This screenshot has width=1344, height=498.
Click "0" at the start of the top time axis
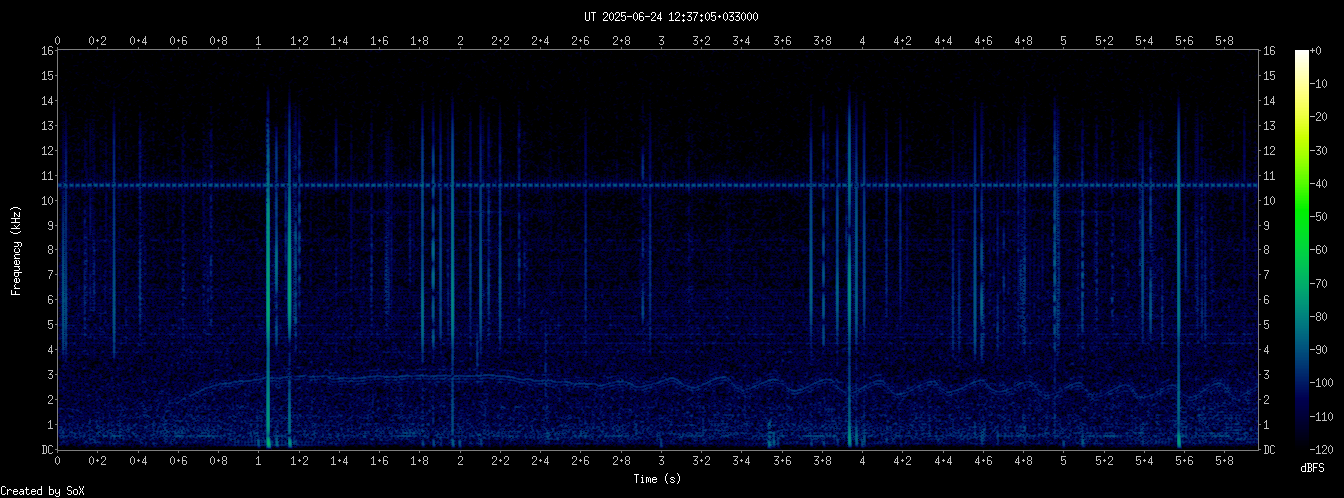(x=58, y=41)
